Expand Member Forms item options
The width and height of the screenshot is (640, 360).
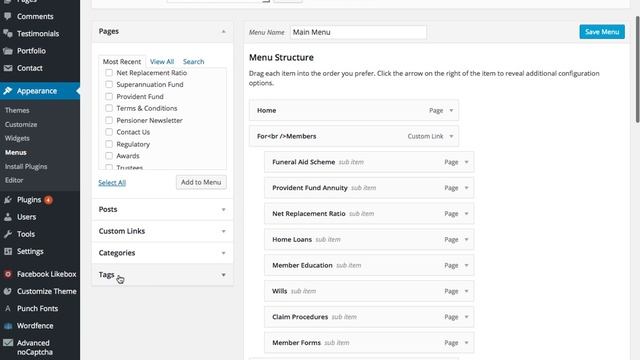[x=466, y=343]
